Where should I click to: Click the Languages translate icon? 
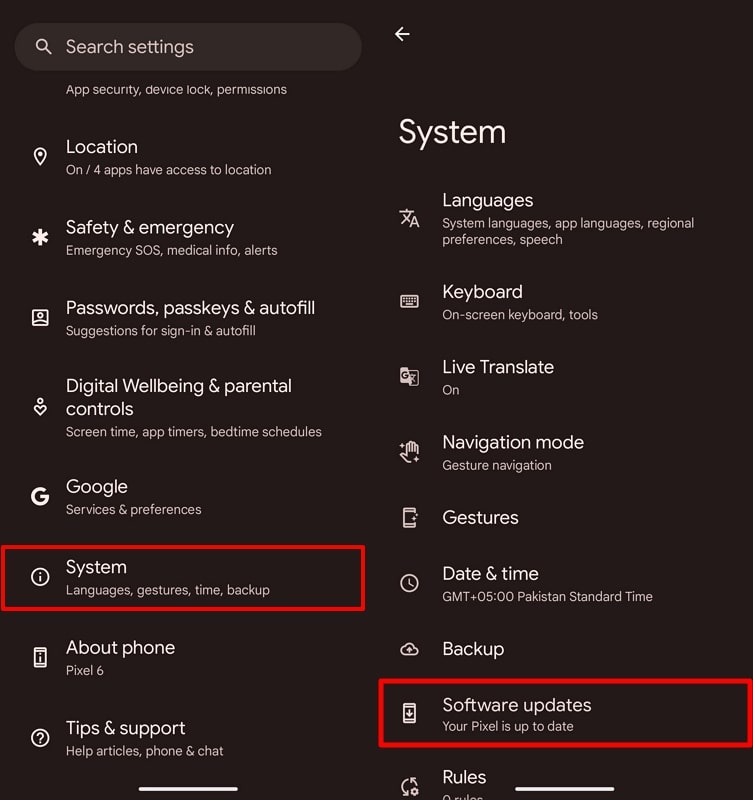click(409, 218)
